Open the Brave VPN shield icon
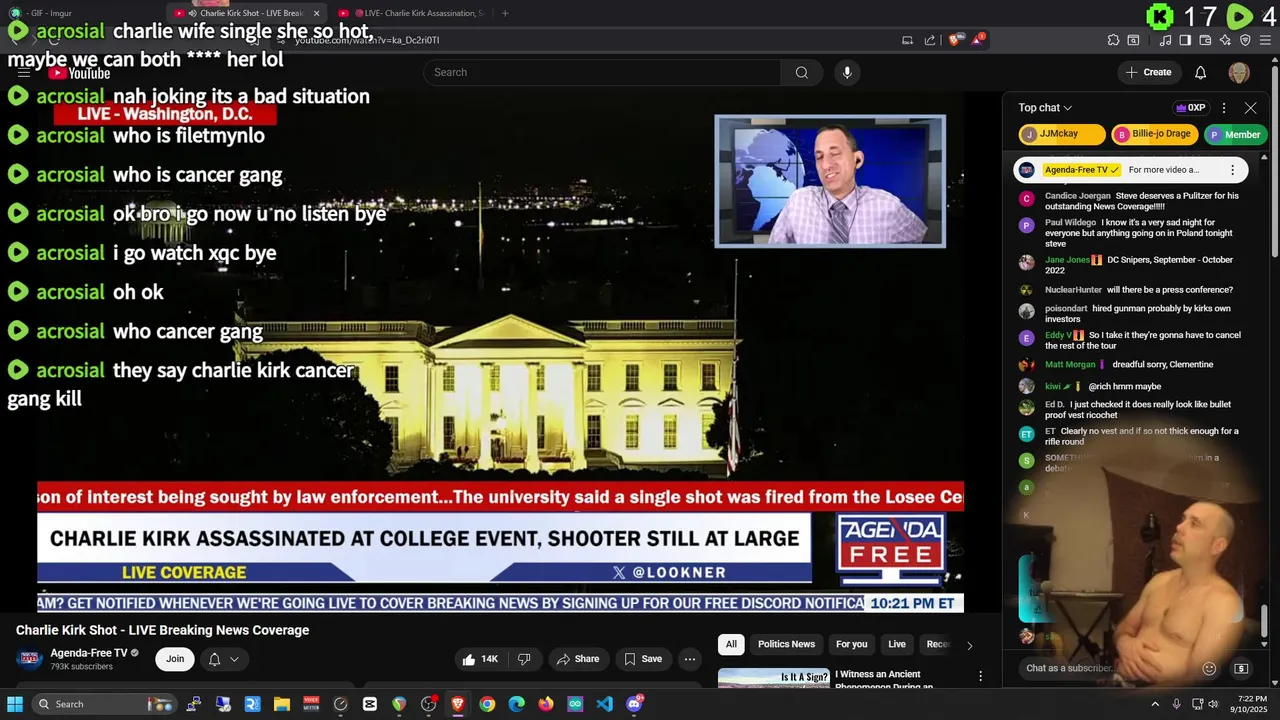 pos(1245,40)
